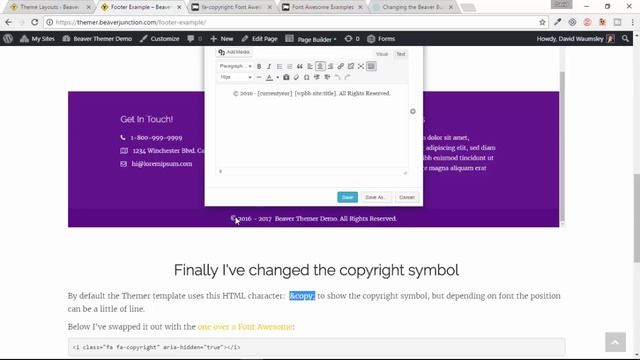Toggle center alignment in the editor

point(320,66)
